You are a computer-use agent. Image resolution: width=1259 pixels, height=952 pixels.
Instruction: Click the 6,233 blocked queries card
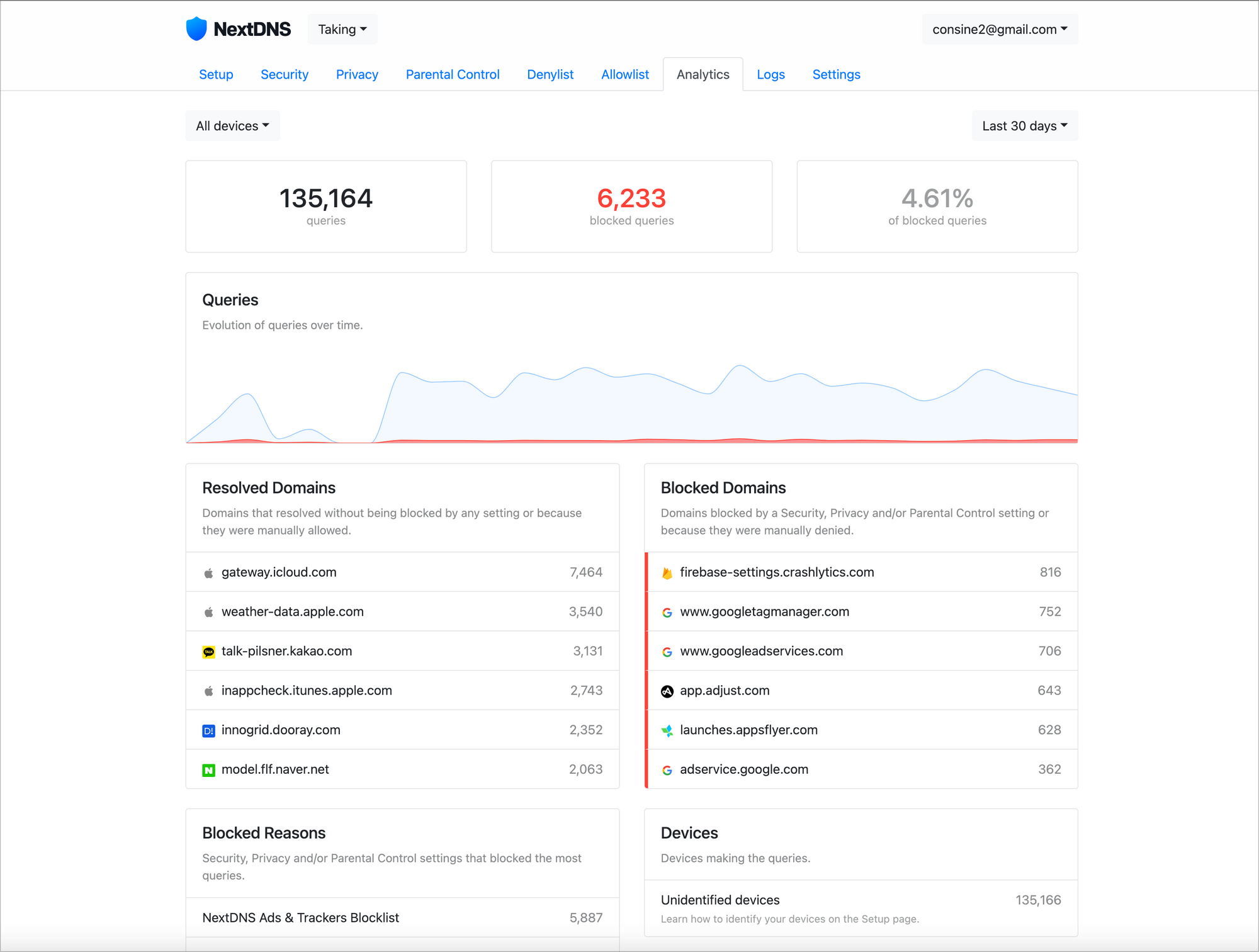(631, 207)
